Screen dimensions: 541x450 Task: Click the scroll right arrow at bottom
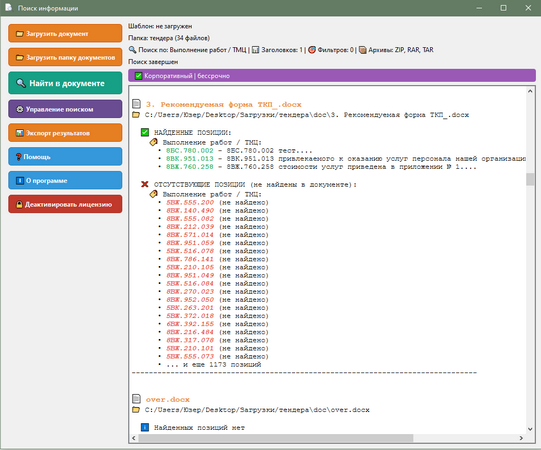[x=521, y=438]
